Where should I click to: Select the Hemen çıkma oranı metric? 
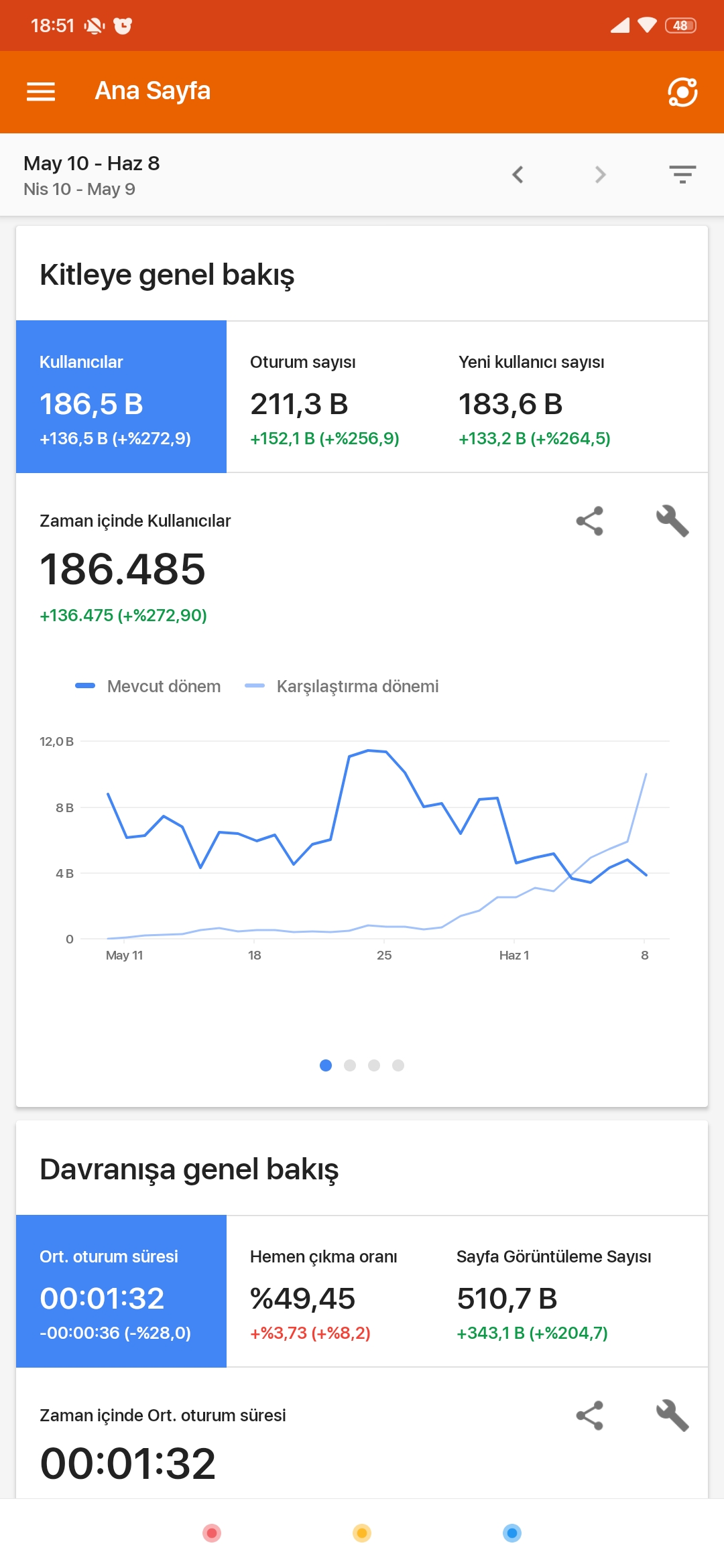pos(330,1291)
